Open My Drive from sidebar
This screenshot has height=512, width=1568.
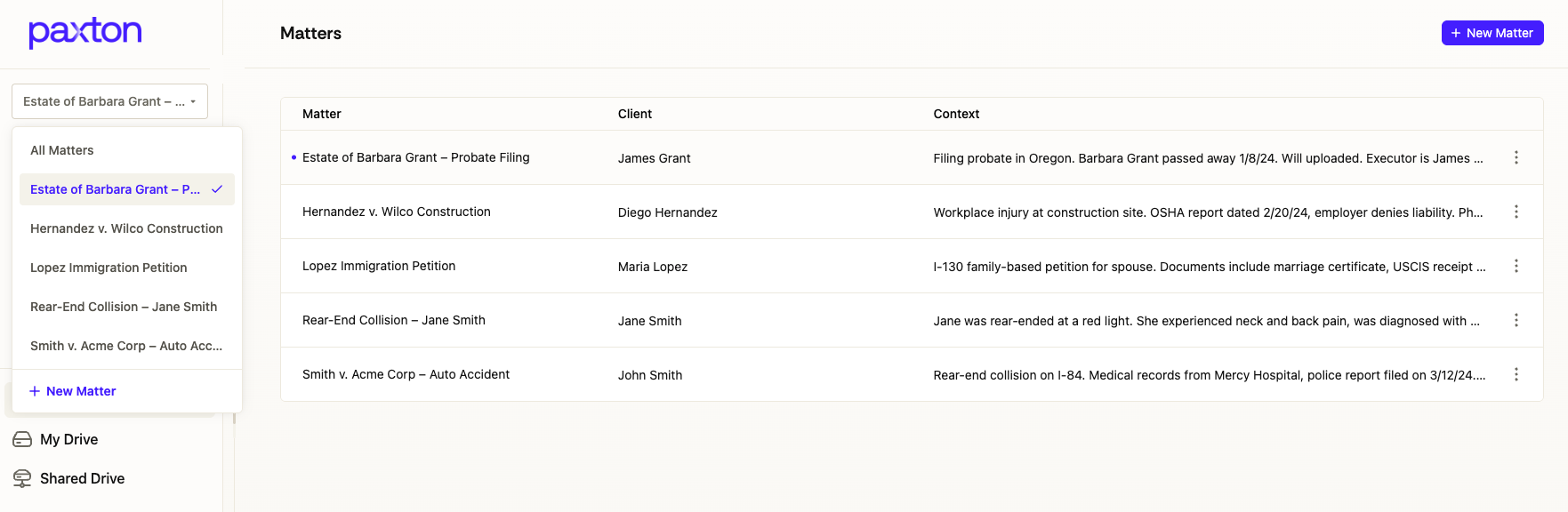click(x=68, y=439)
